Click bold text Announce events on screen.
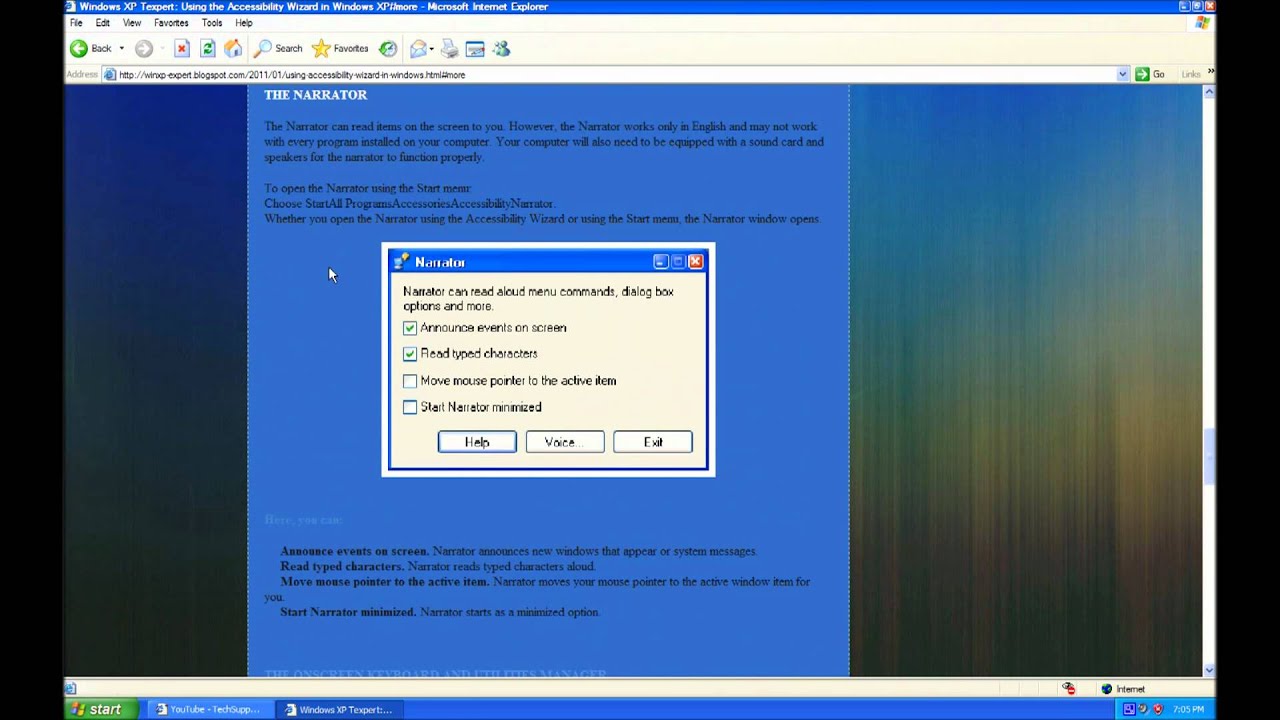This screenshot has height=720, width=1280. click(x=354, y=551)
